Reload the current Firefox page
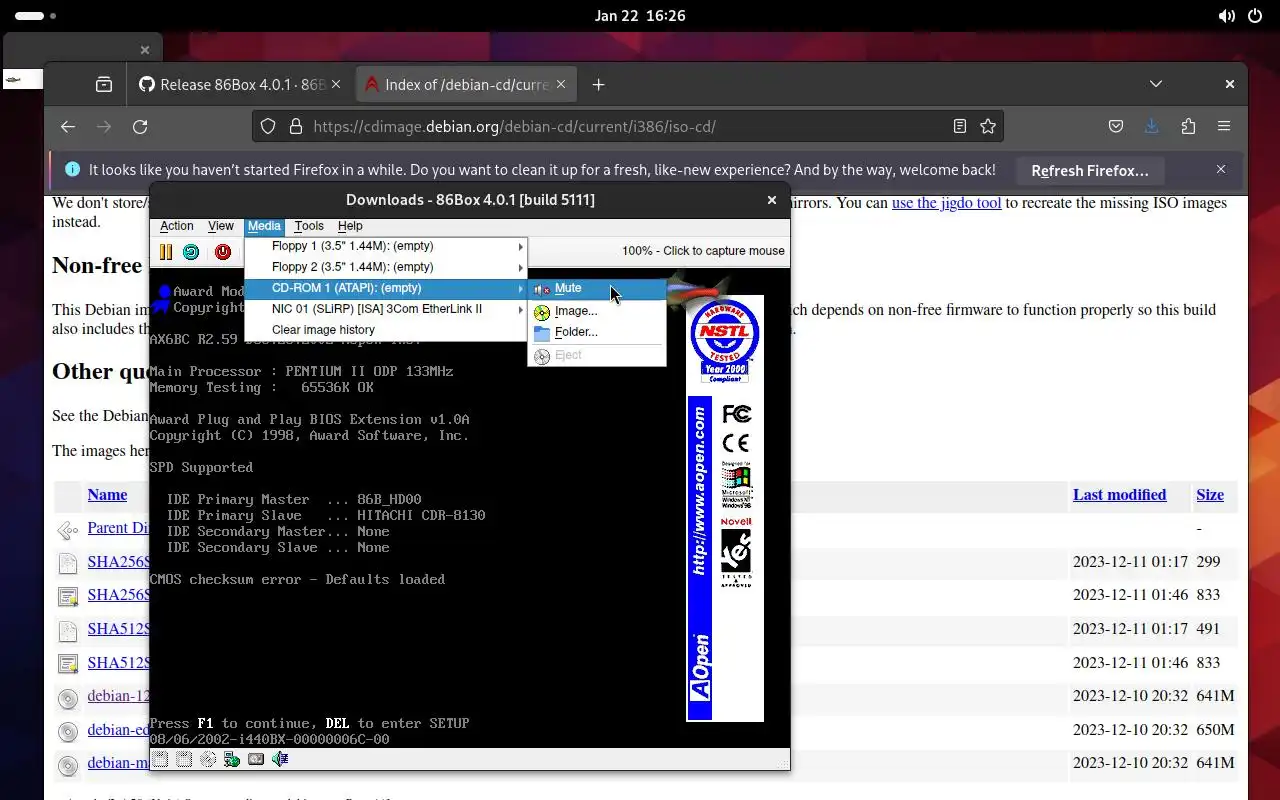Image resolution: width=1280 pixels, height=800 pixels. click(x=140, y=126)
